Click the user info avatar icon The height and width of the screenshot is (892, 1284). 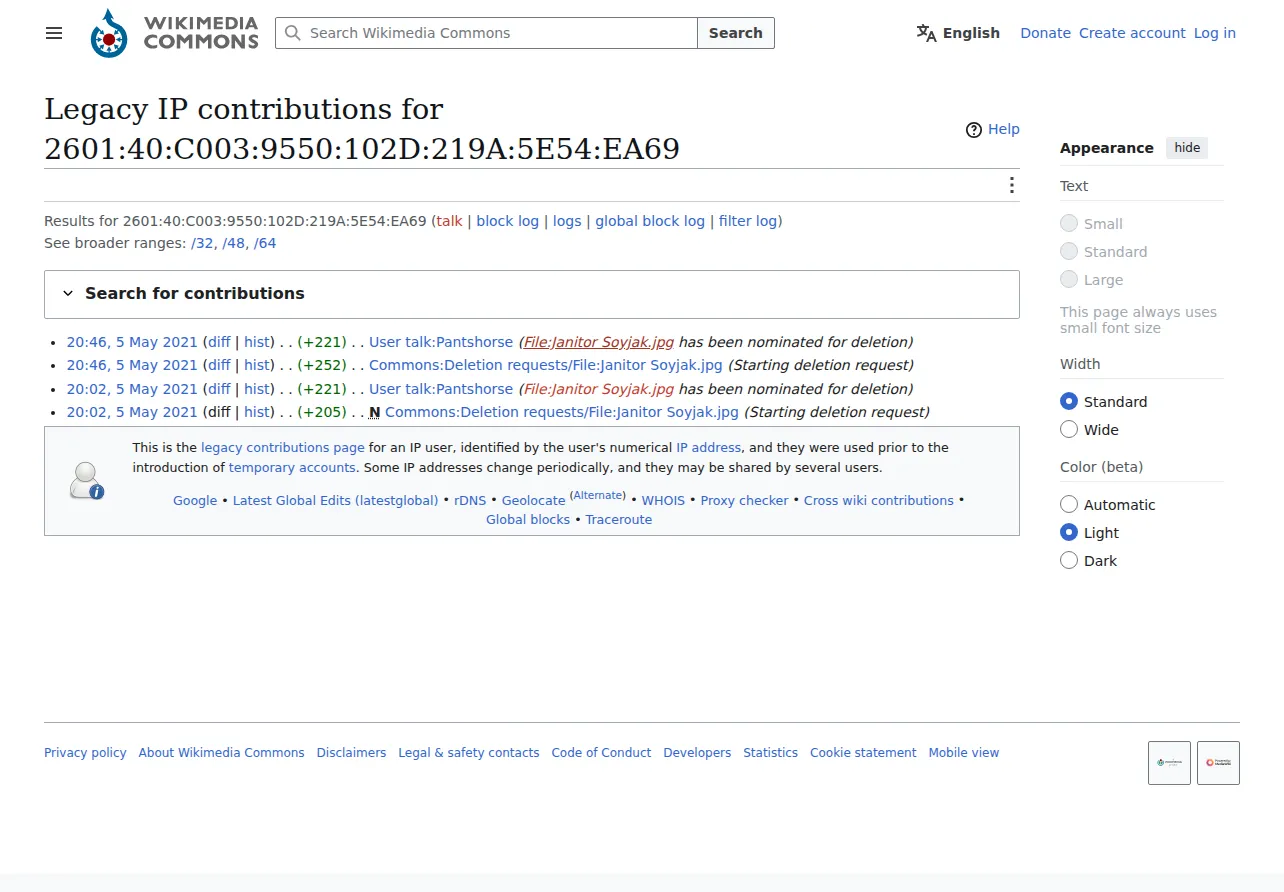point(87,481)
